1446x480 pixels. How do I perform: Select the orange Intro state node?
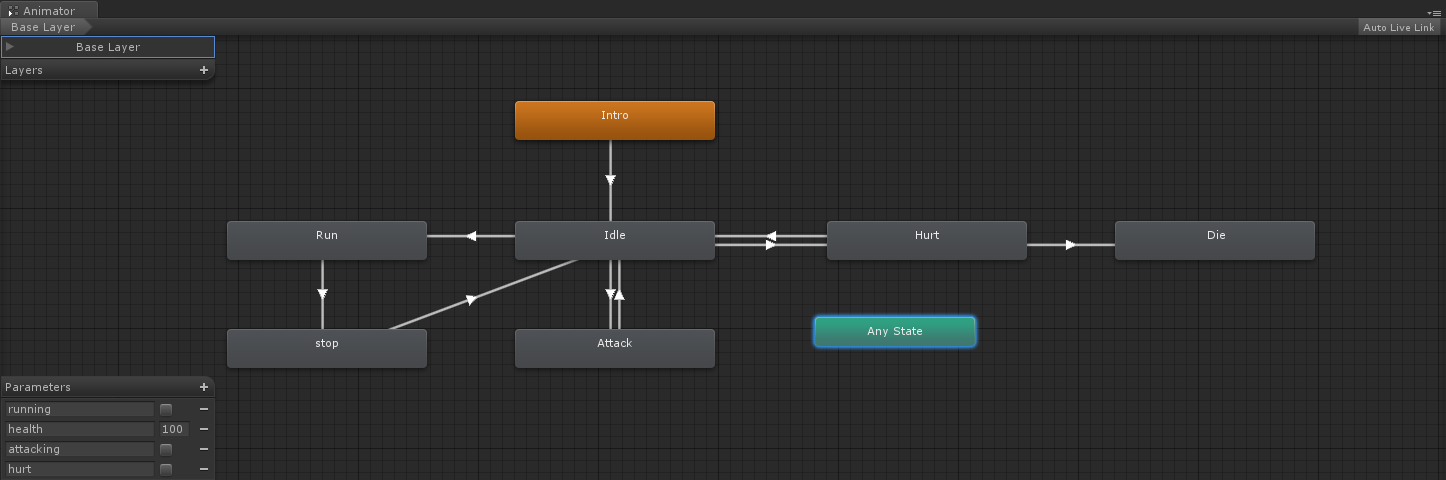click(x=614, y=120)
